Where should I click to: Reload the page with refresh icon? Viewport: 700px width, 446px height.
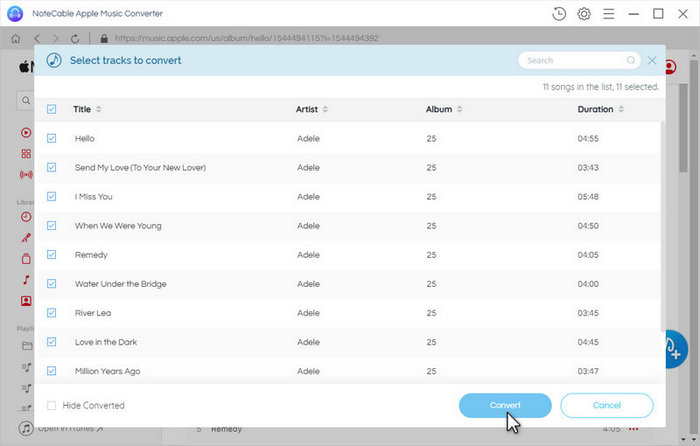(75, 39)
